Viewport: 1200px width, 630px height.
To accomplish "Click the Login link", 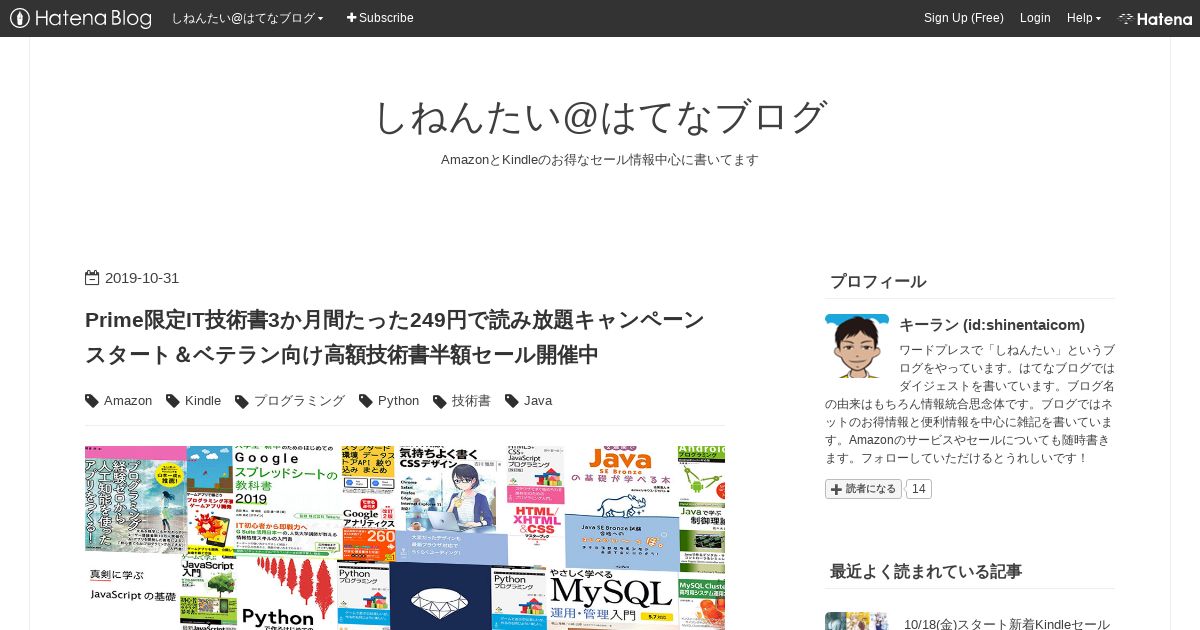I will click(1035, 18).
